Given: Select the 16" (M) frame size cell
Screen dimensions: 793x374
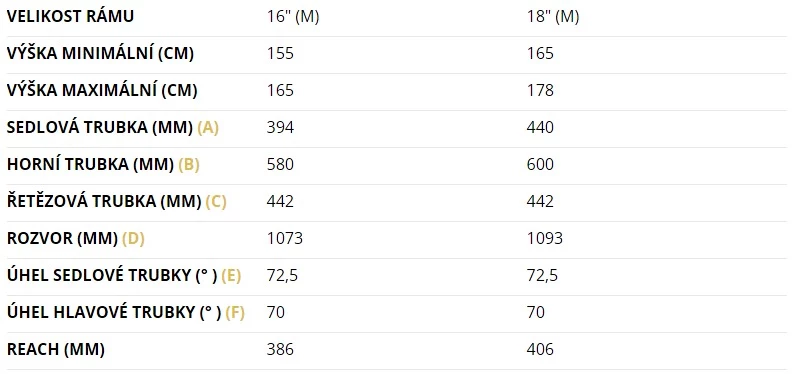Looking at the screenshot, I should point(293,17).
